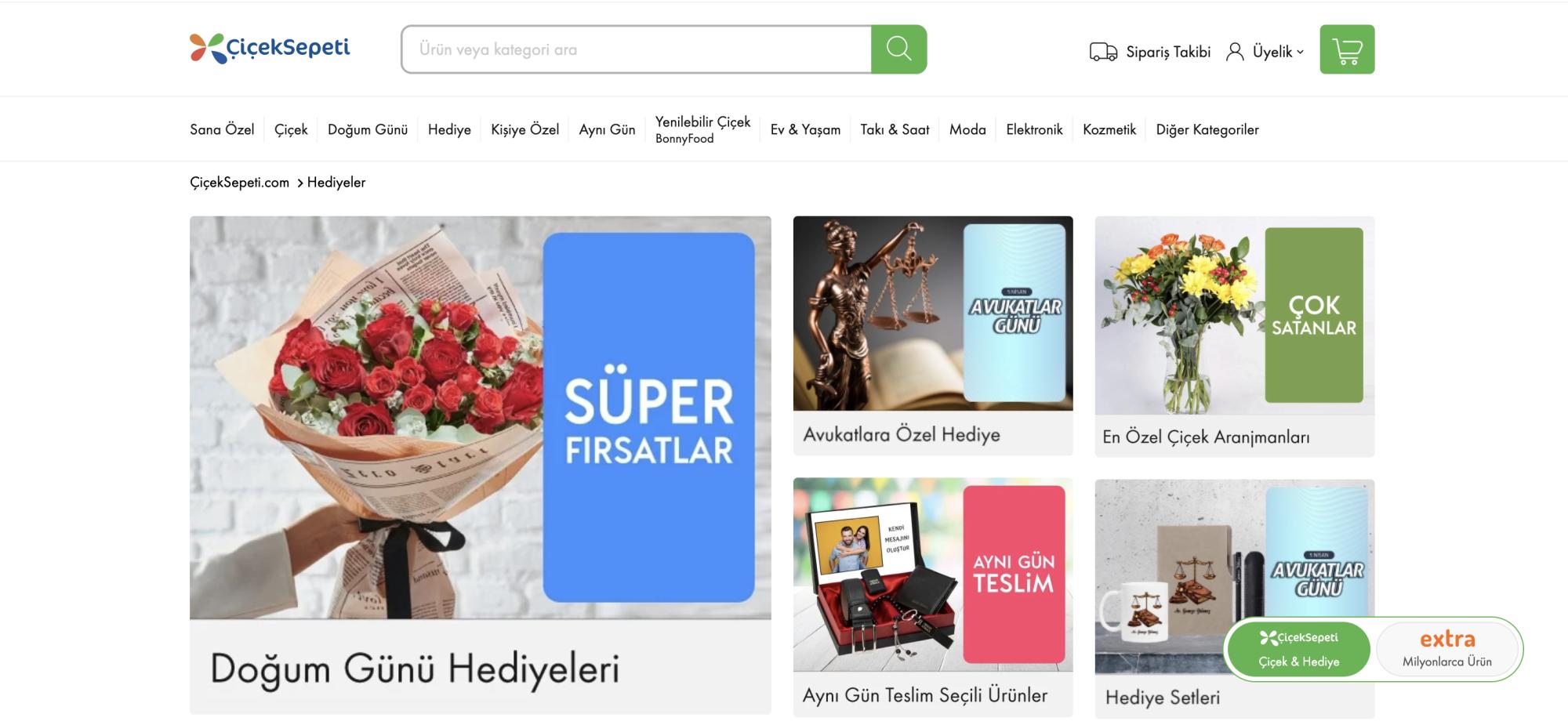The height and width of the screenshot is (725, 1568).
Task: Click the delivery truck order tracking icon
Action: click(1103, 52)
